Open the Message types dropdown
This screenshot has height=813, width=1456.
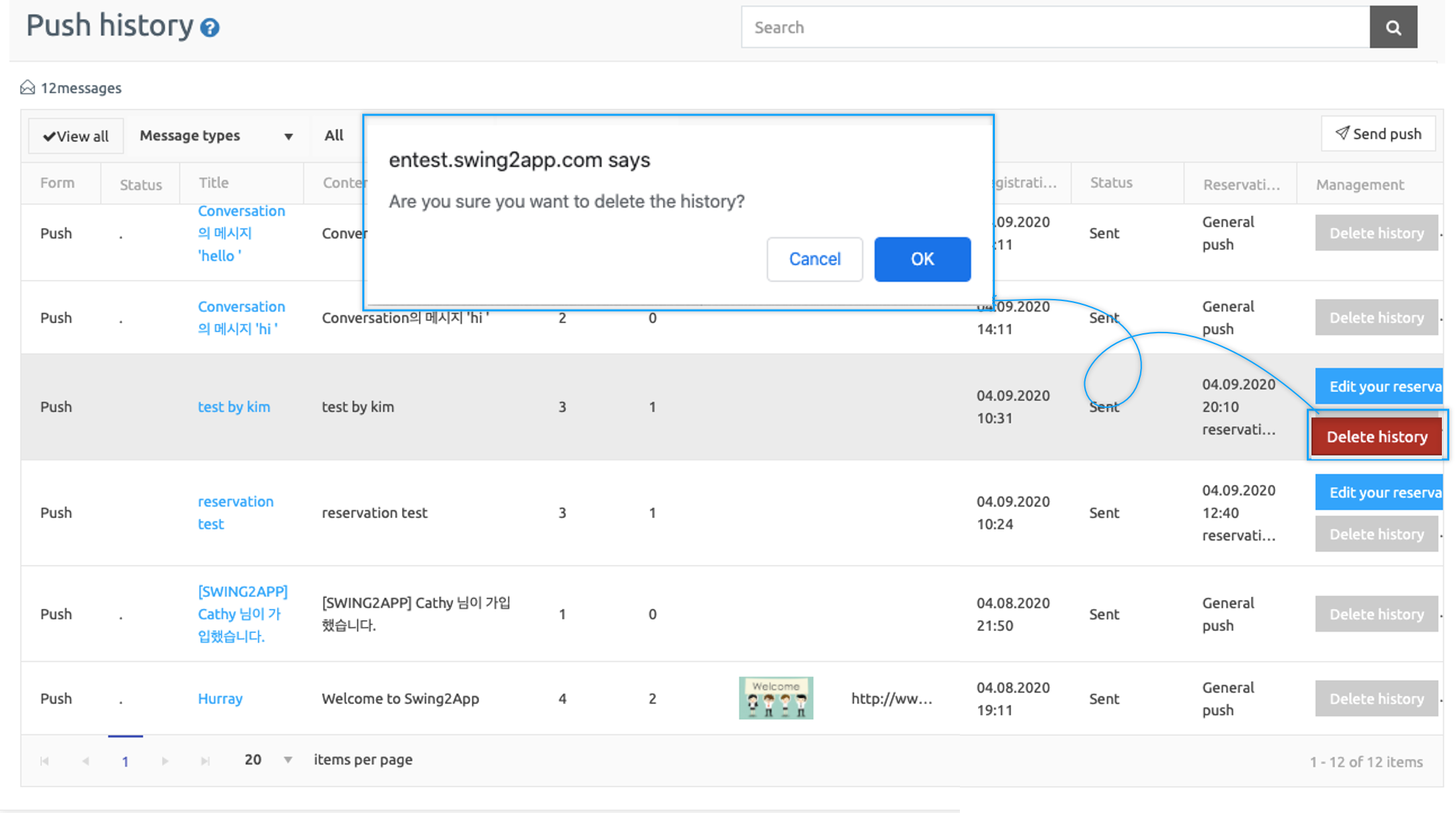(x=215, y=136)
